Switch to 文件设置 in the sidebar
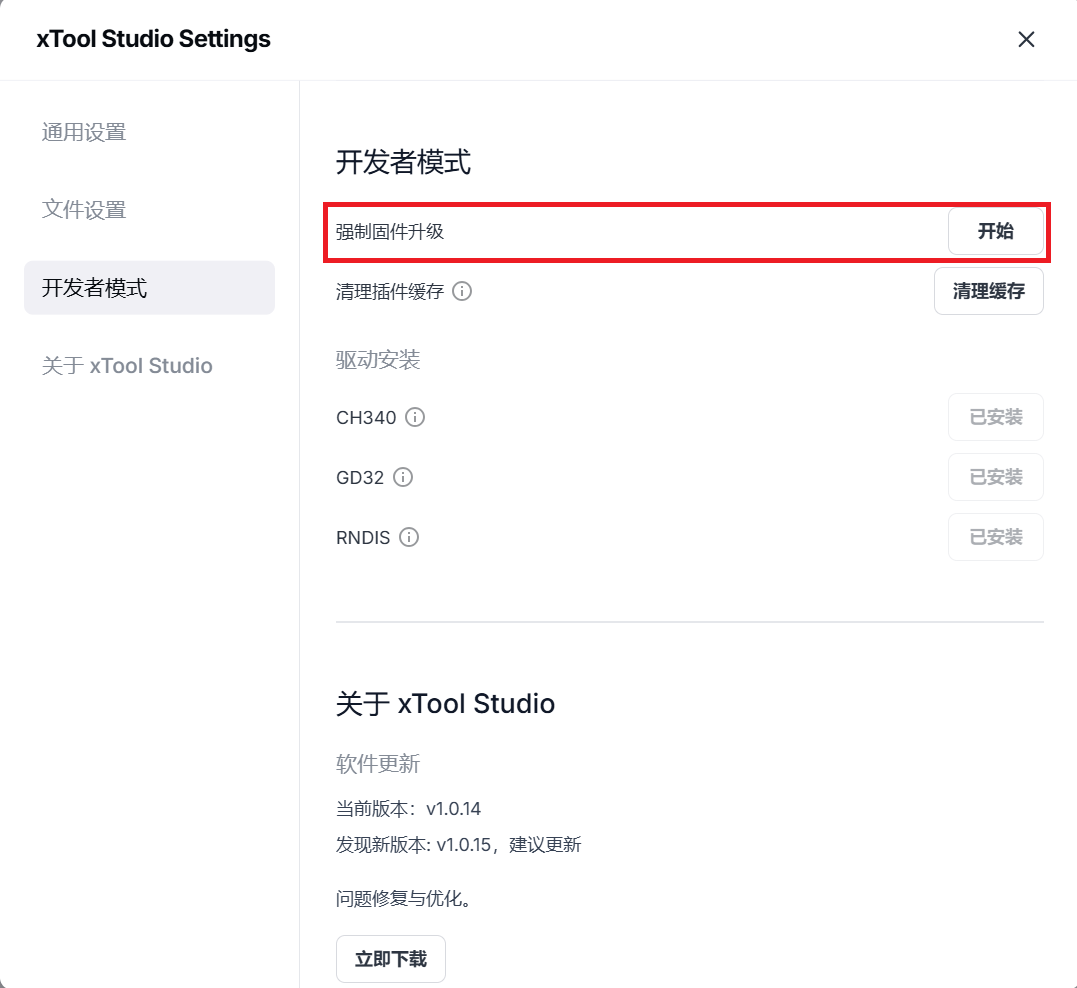 (84, 210)
